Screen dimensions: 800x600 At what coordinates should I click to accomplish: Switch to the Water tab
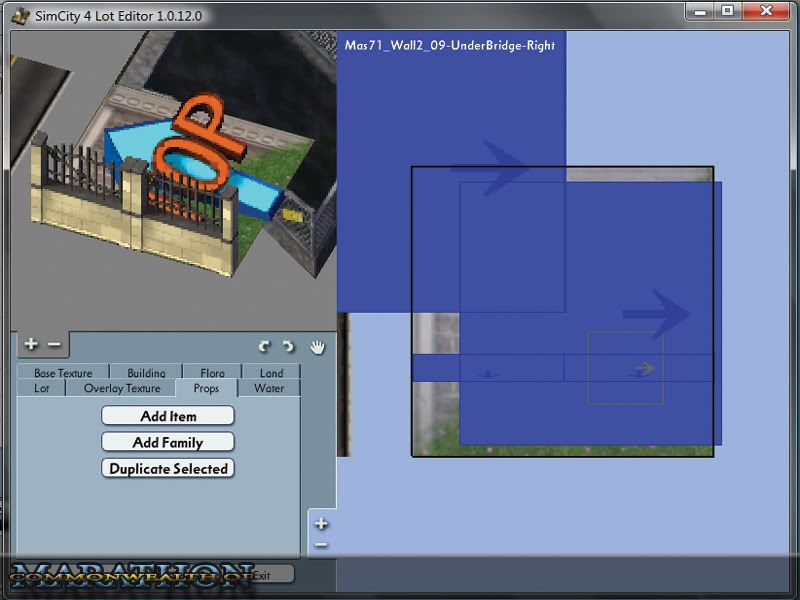pos(269,388)
